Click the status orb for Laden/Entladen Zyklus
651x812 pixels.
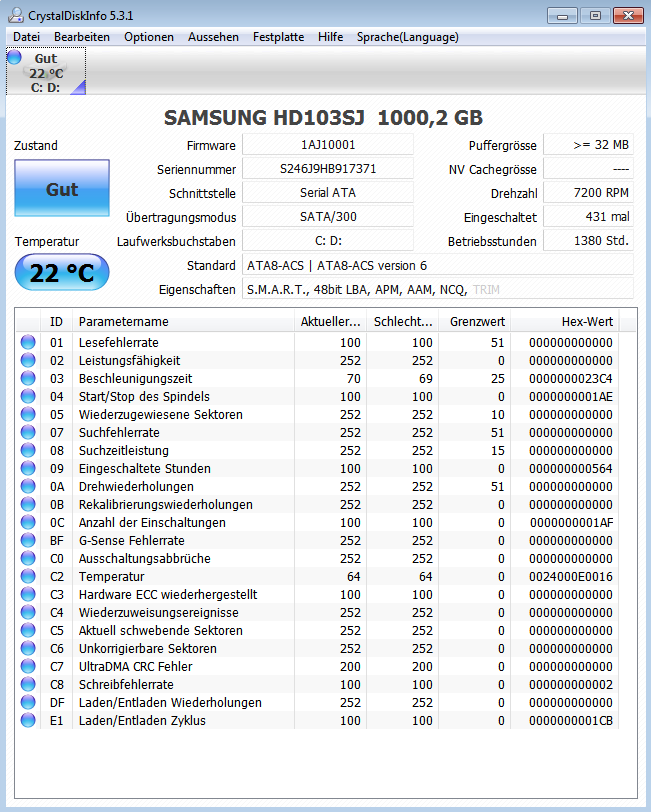tap(28, 720)
